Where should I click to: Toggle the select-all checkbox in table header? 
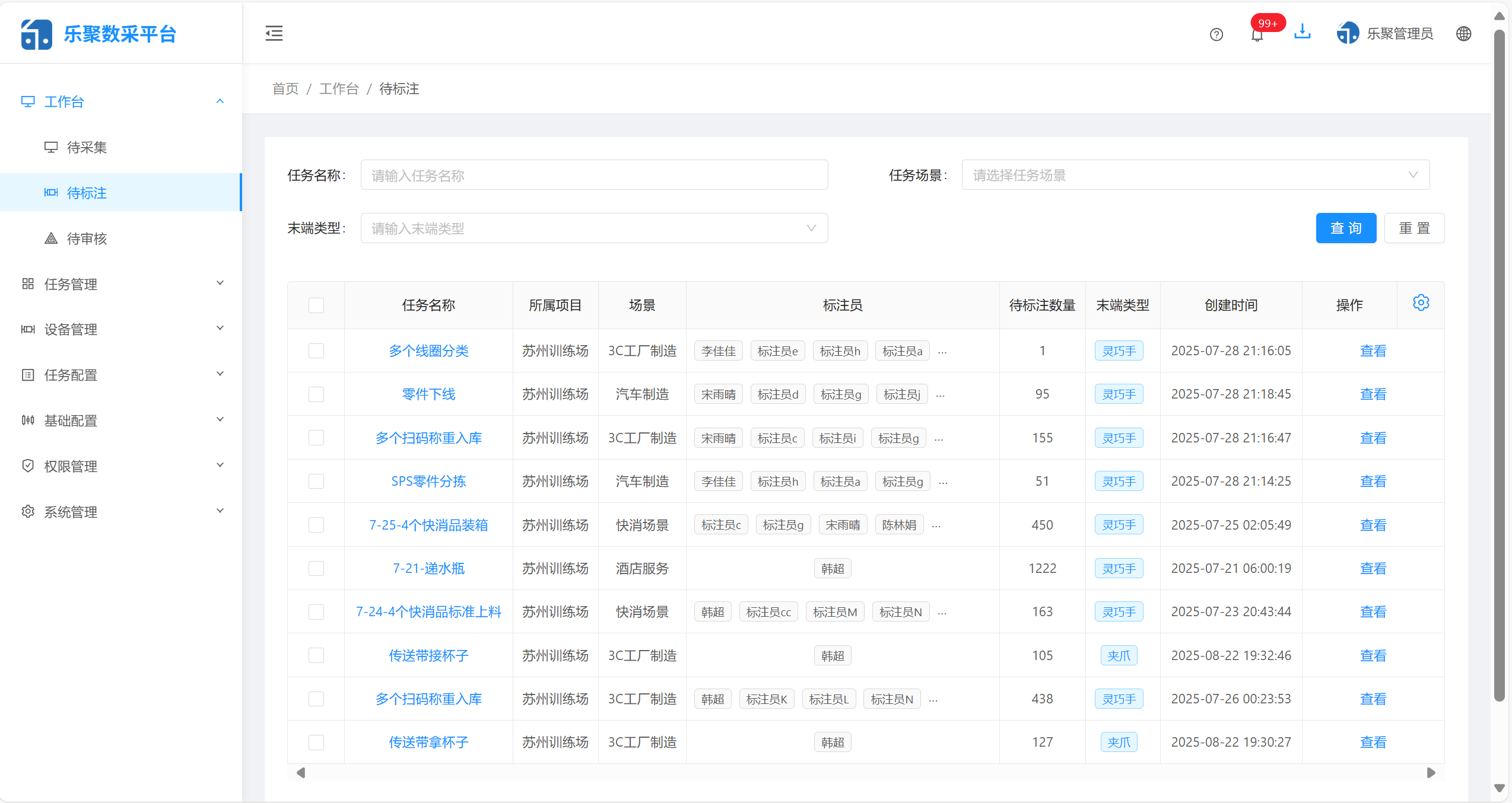316,305
